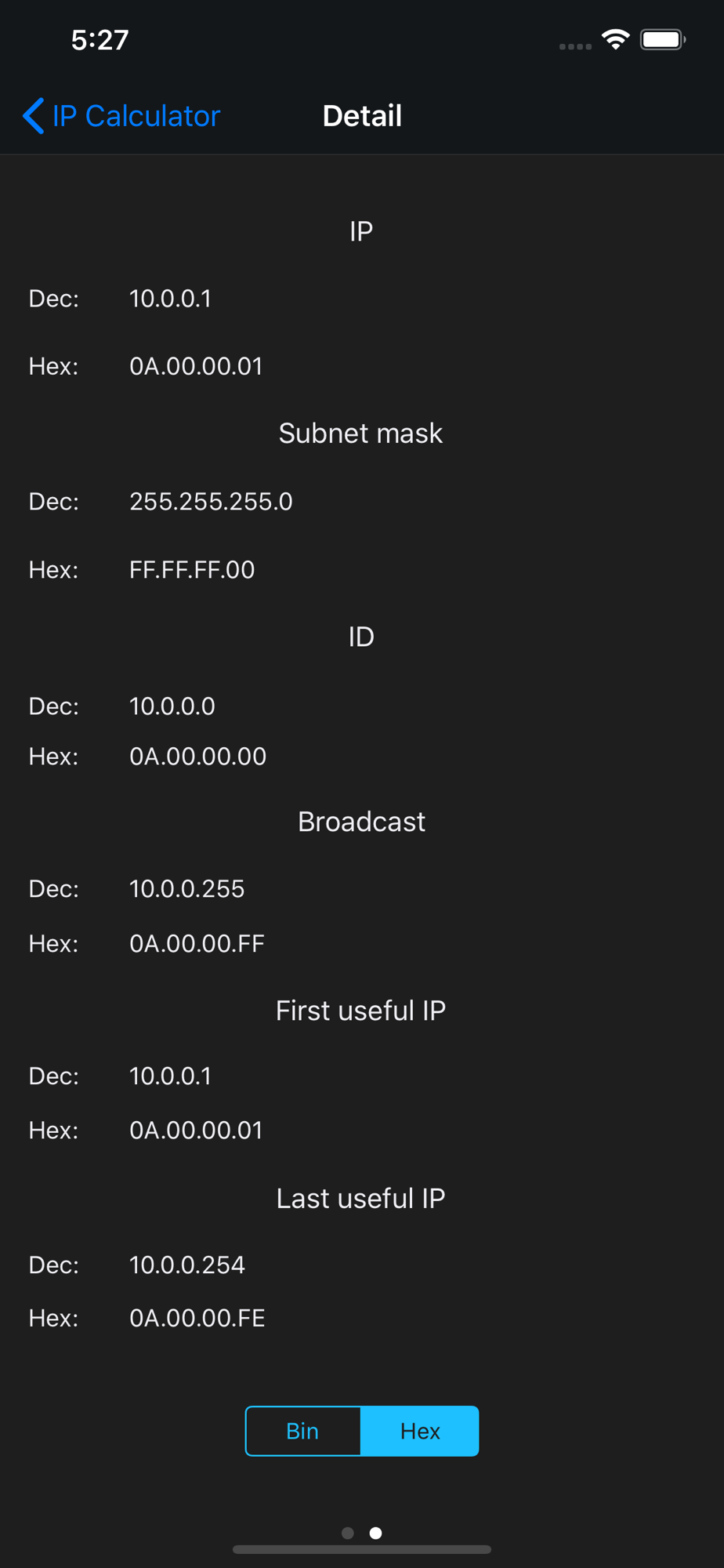Tap last useful IP 10.0.0.254

[186, 1265]
